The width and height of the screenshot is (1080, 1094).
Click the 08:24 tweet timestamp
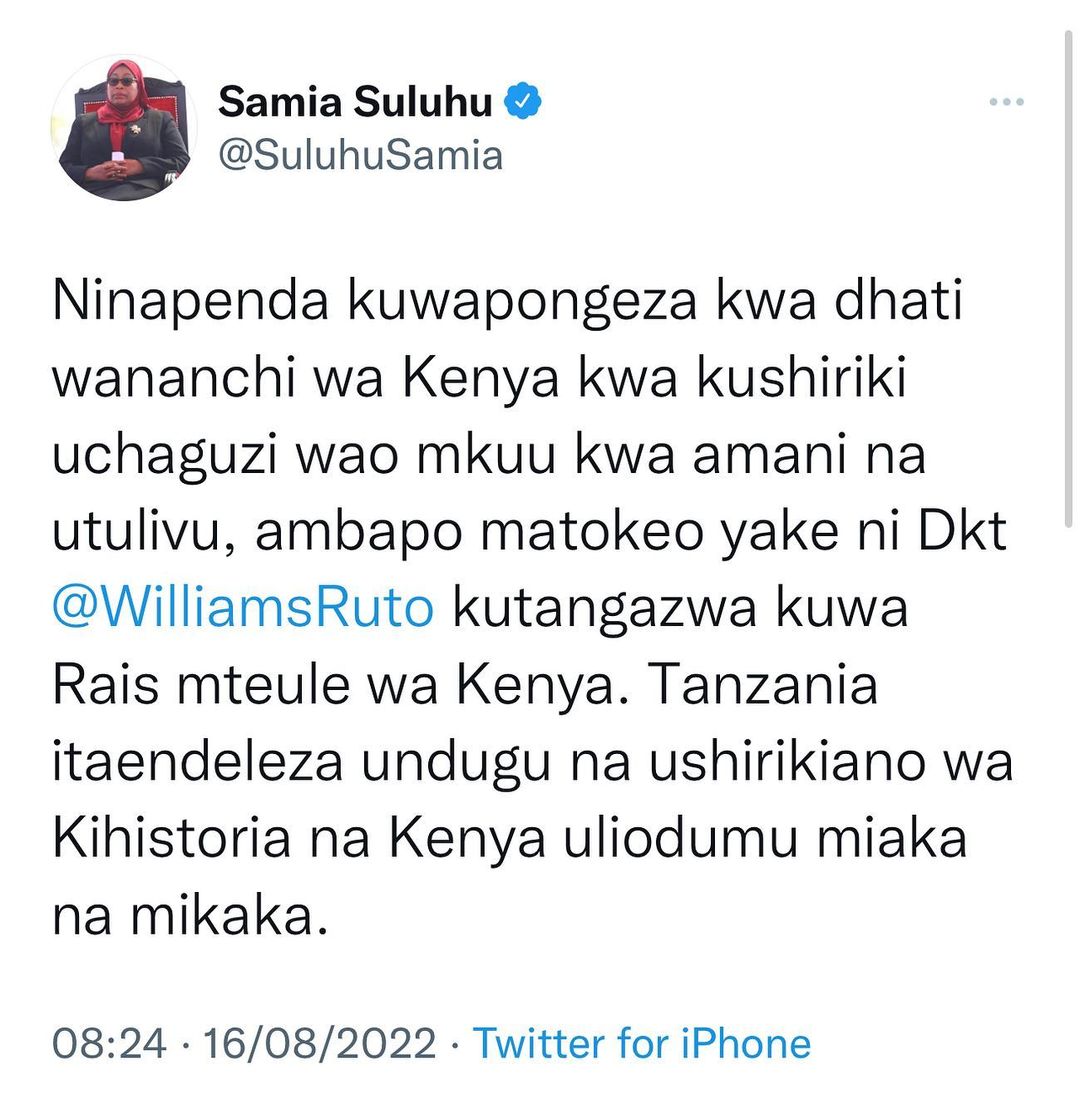(110, 1044)
